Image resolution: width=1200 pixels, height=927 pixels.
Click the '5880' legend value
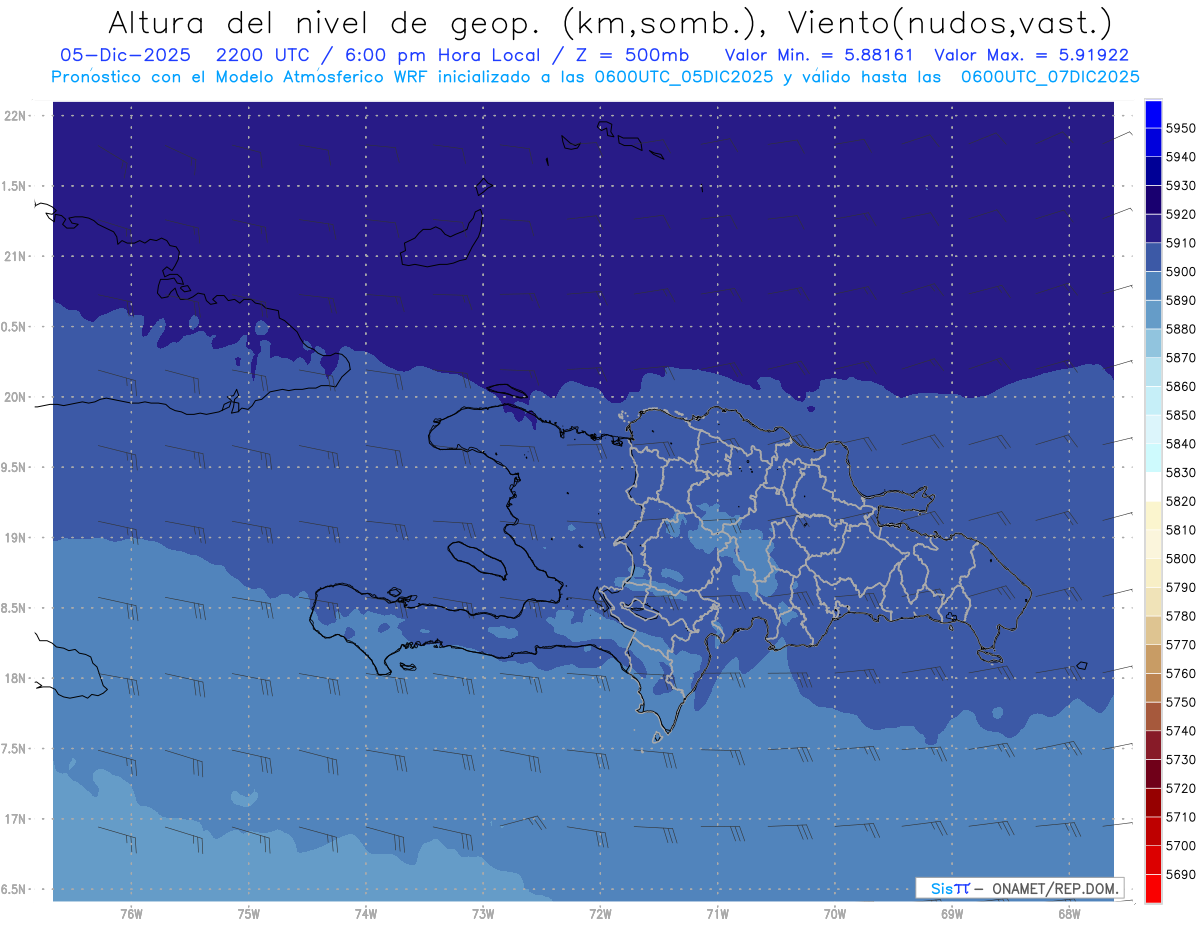1181,329
